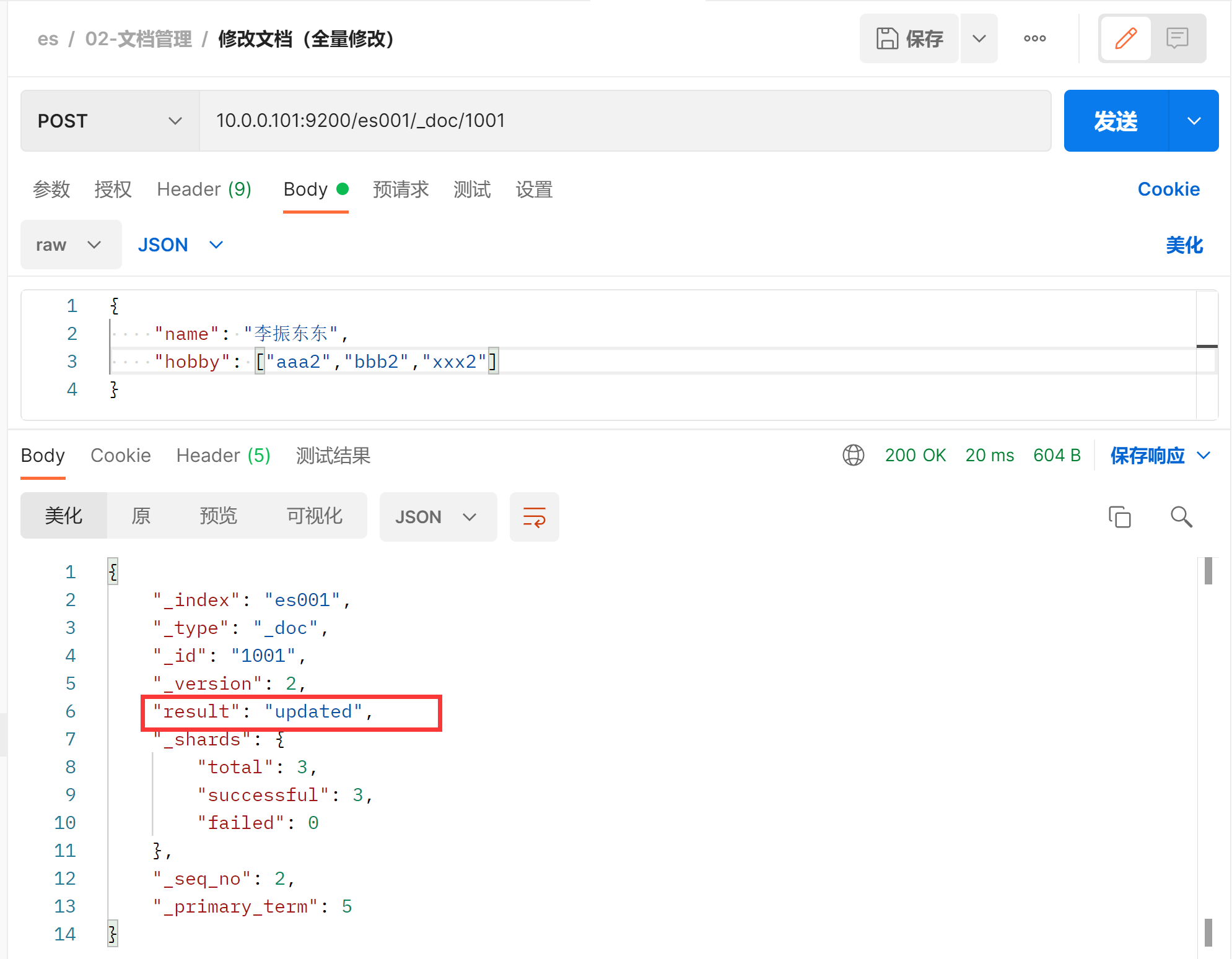The height and width of the screenshot is (959, 1232).
Task: Open the request Header (9) tab
Action: pyautogui.click(x=204, y=189)
